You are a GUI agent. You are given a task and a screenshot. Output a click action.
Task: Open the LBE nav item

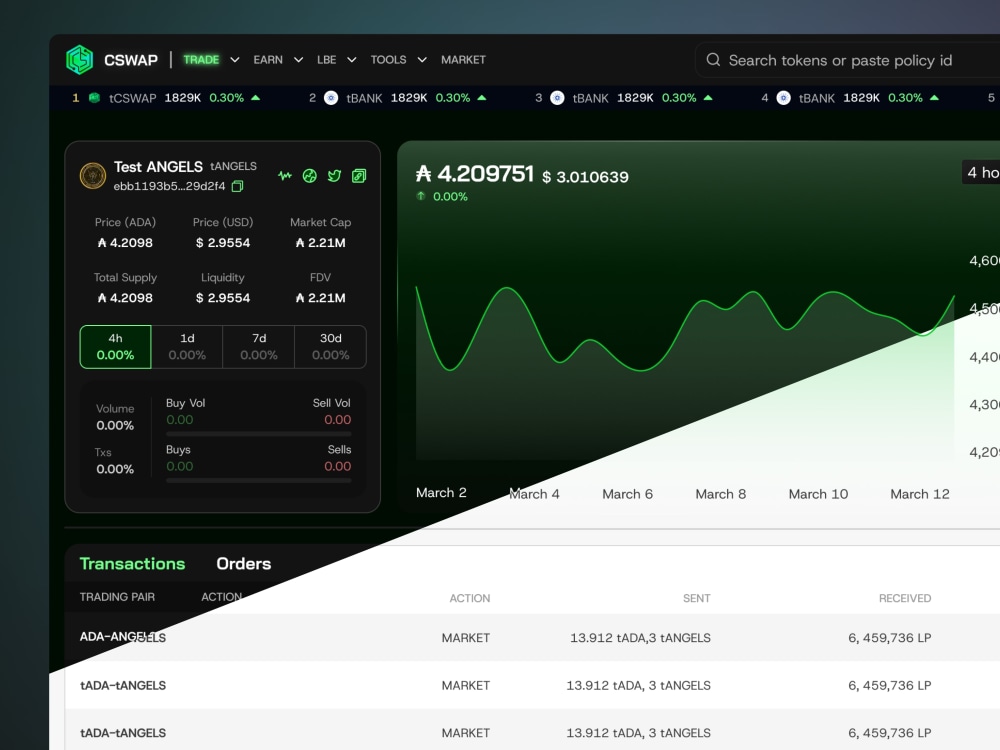[x=327, y=60]
